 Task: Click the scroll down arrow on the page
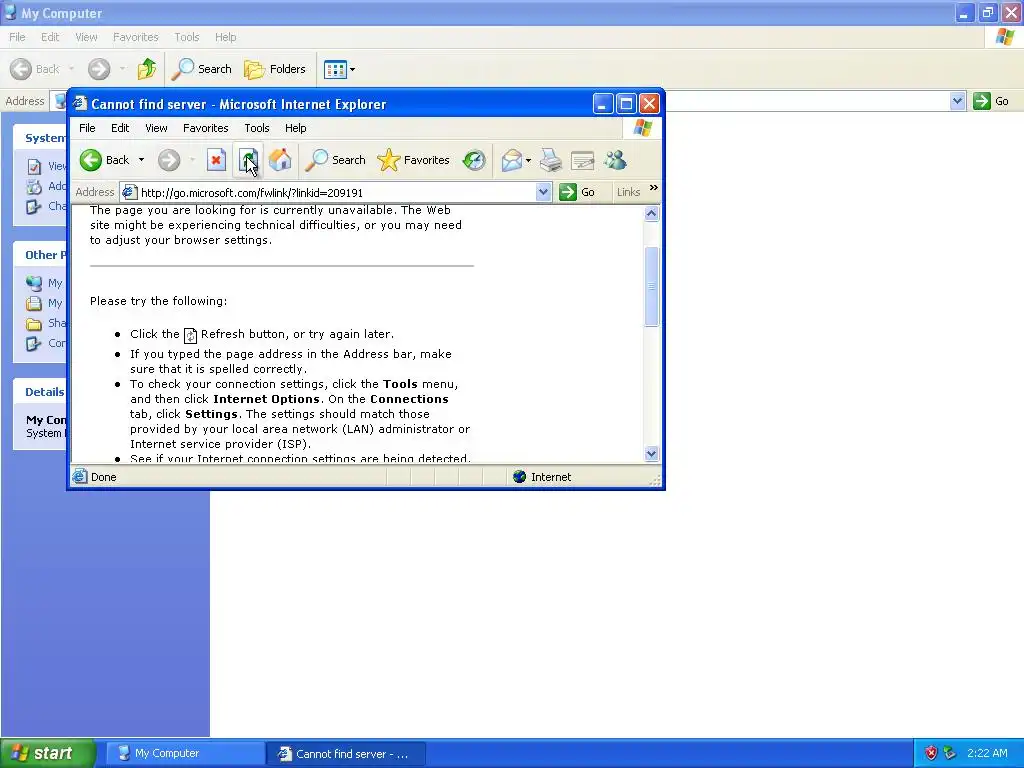point(652,454)
